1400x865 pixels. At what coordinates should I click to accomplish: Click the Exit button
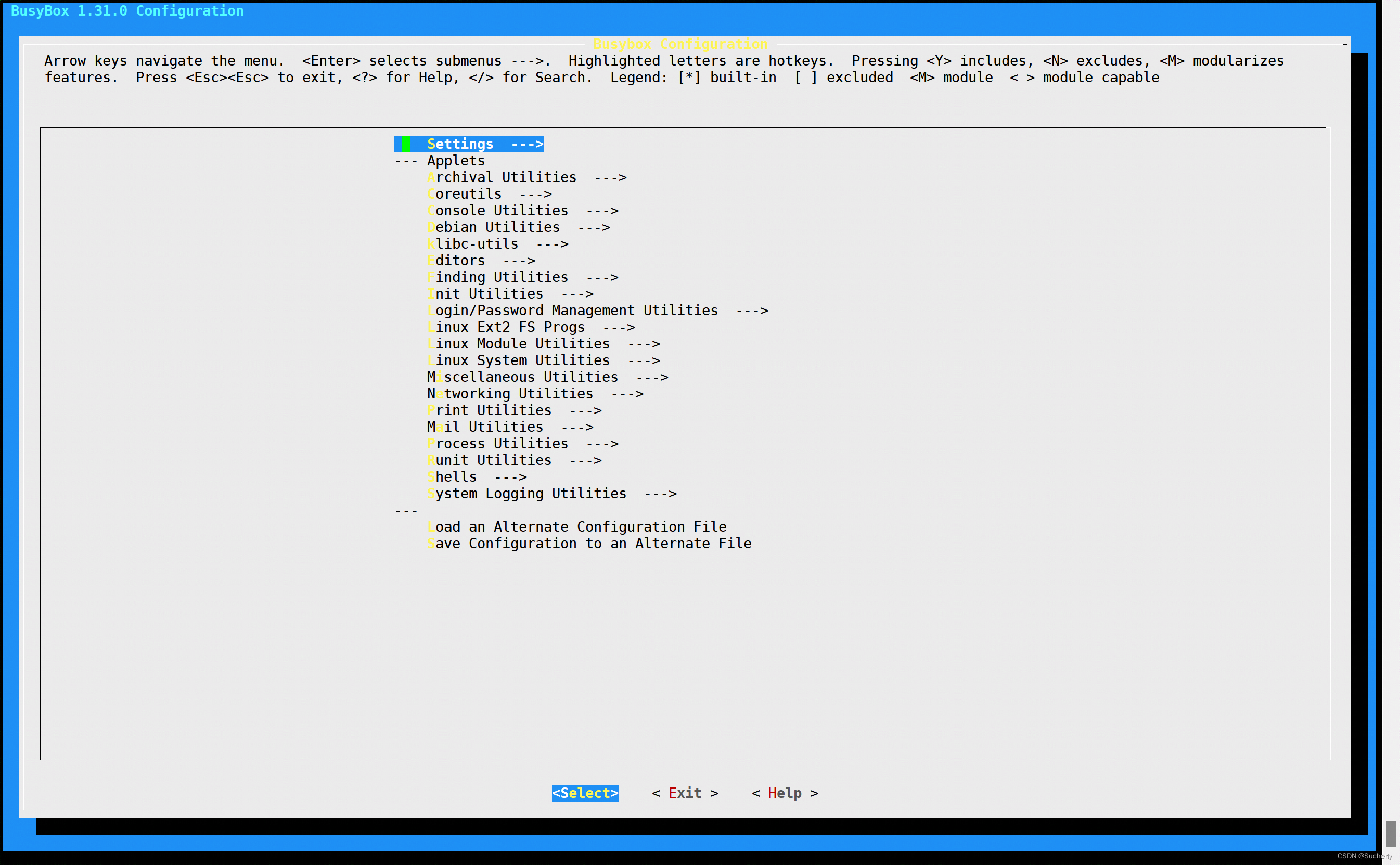click(x=685, y=793)
